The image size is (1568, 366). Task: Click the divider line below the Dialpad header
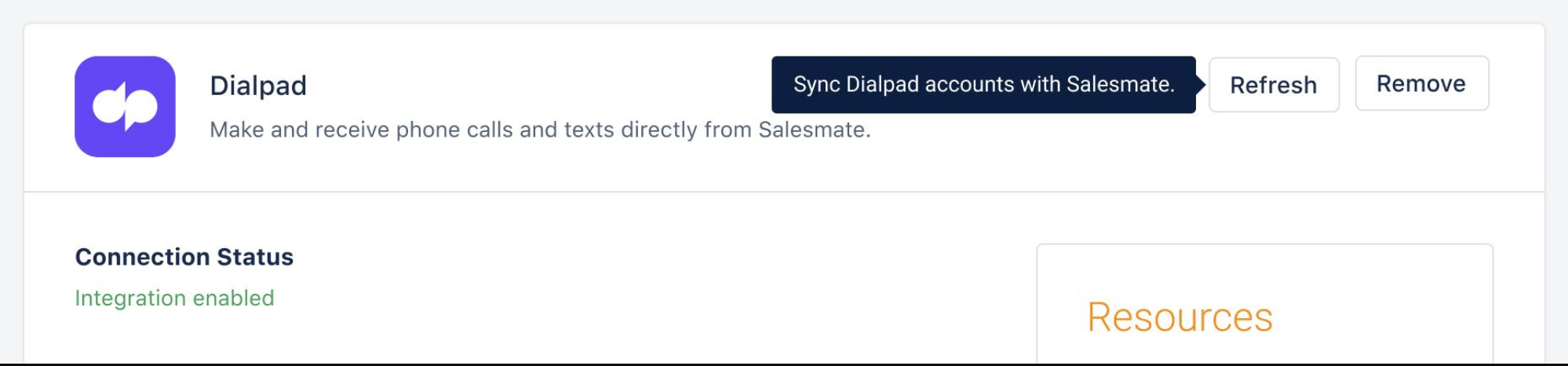784,192
